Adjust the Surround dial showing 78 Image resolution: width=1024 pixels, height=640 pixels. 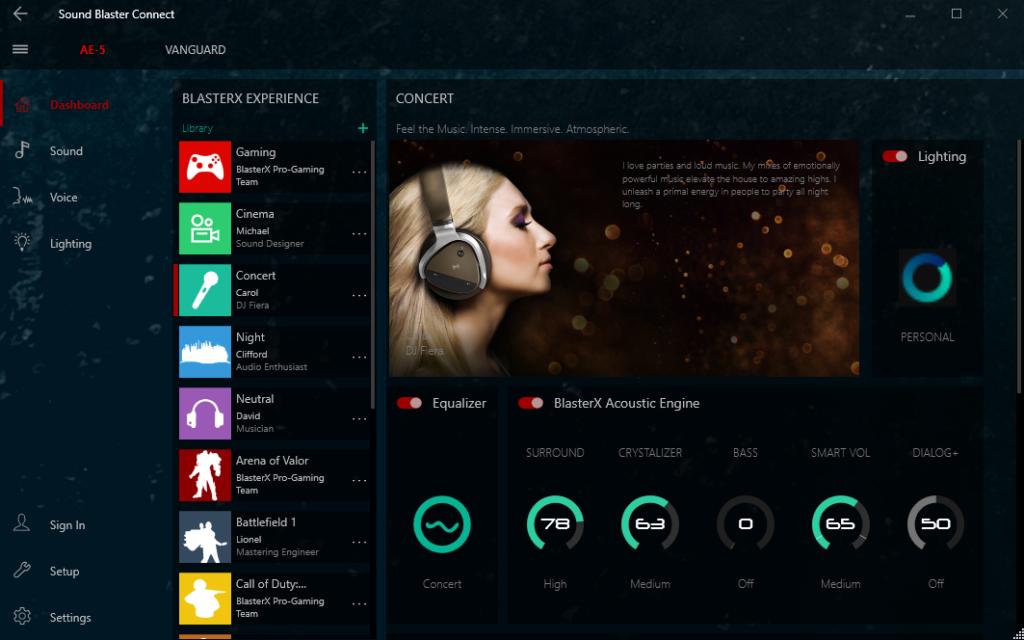pyautogui.click(x=555, y=524)
